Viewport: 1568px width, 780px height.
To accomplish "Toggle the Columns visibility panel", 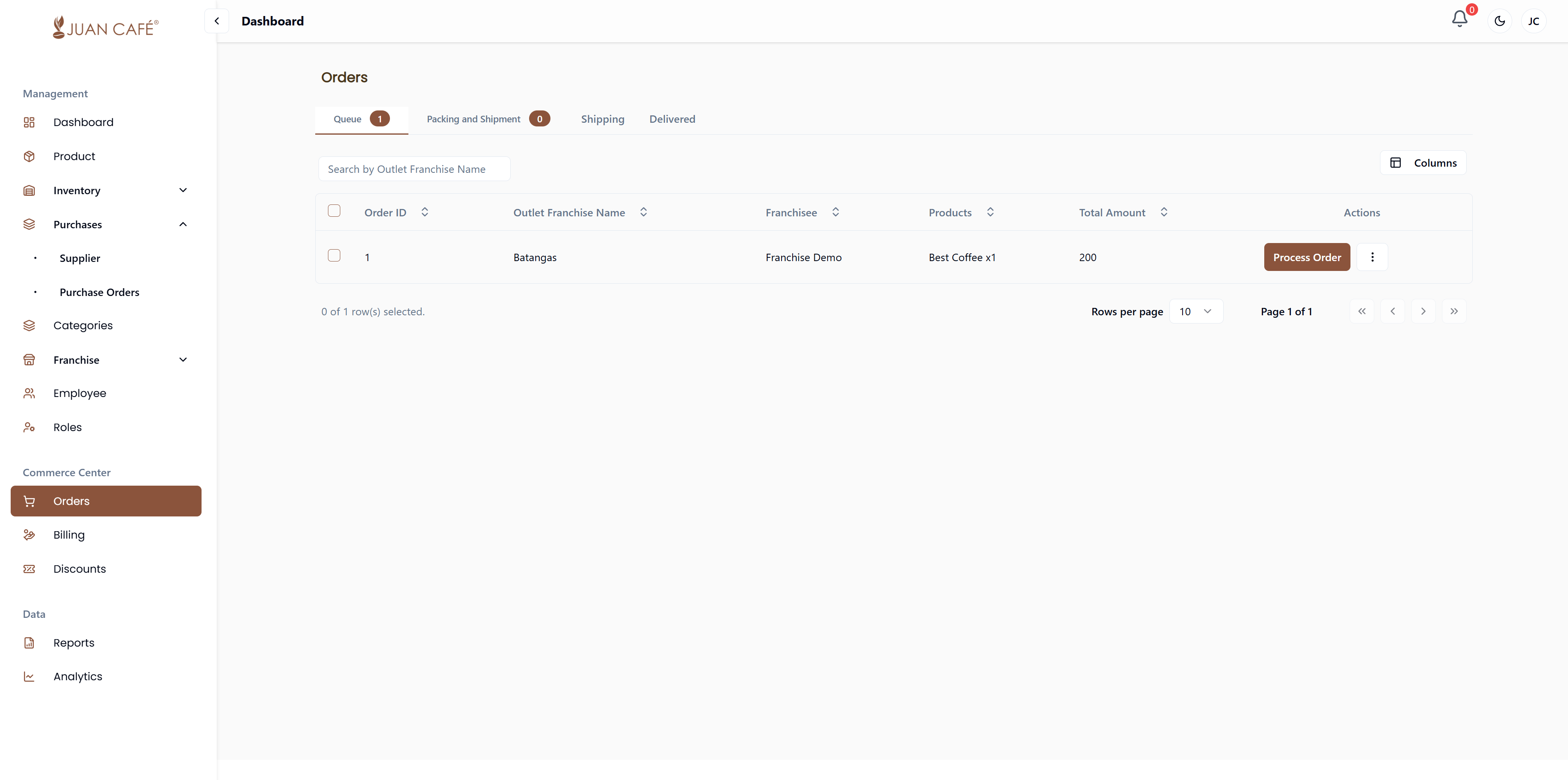I will (x=1423, y=163).
